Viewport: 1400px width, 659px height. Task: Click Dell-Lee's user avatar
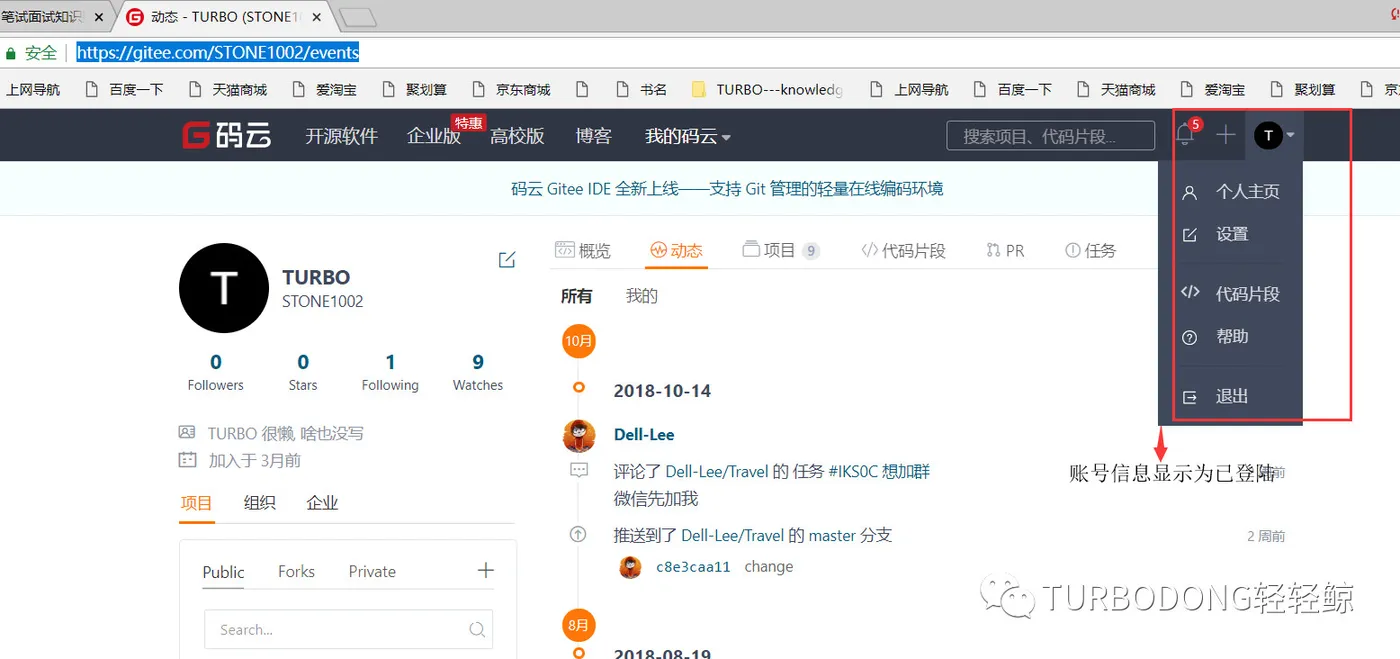click(x=579, y=436)
